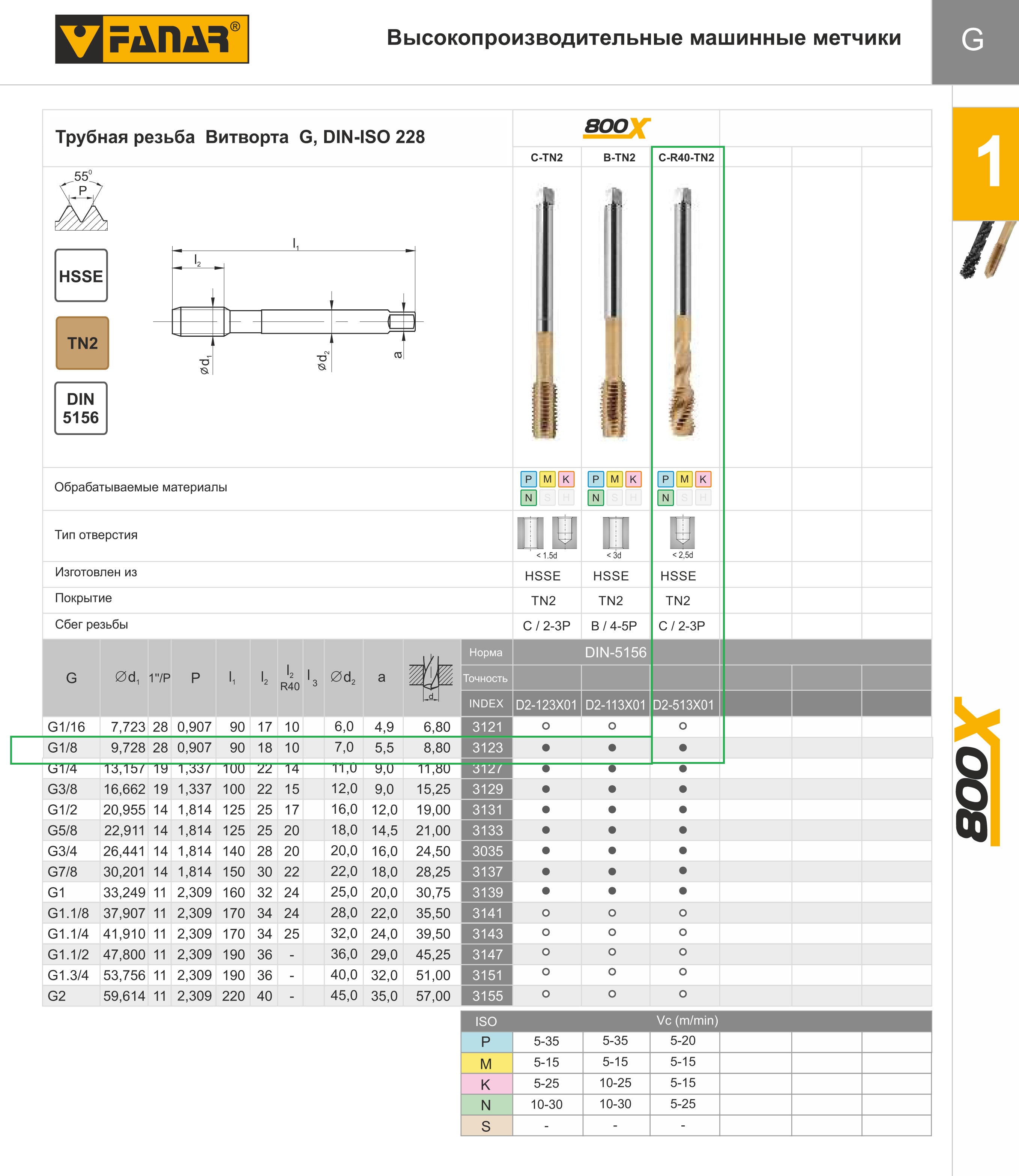Click the heading 'Трубная резьба Витворта G, DIN-ISO 228'

click(240, 137)
